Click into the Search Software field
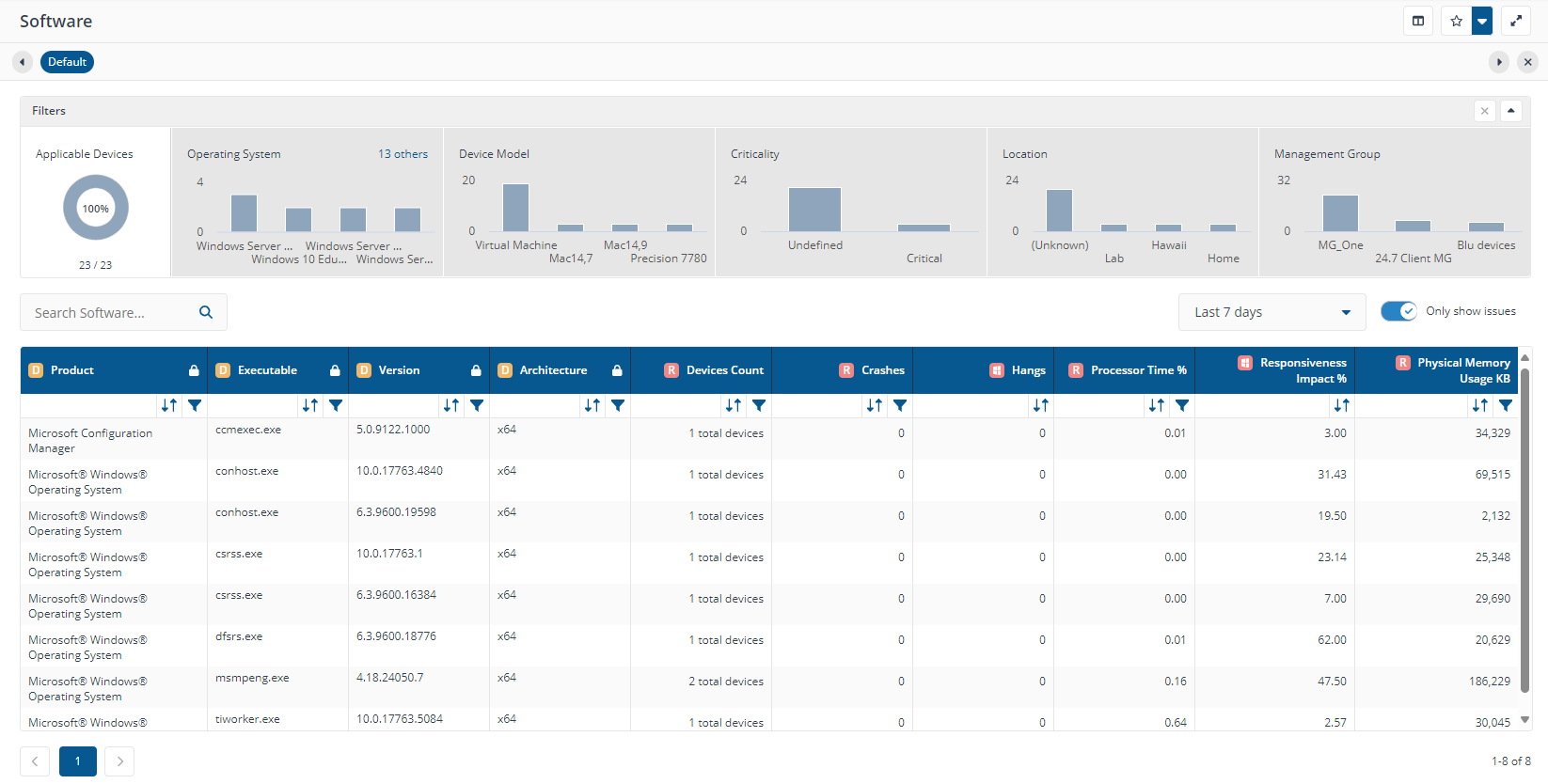The image size is (1548, 784). coord(111,313)
